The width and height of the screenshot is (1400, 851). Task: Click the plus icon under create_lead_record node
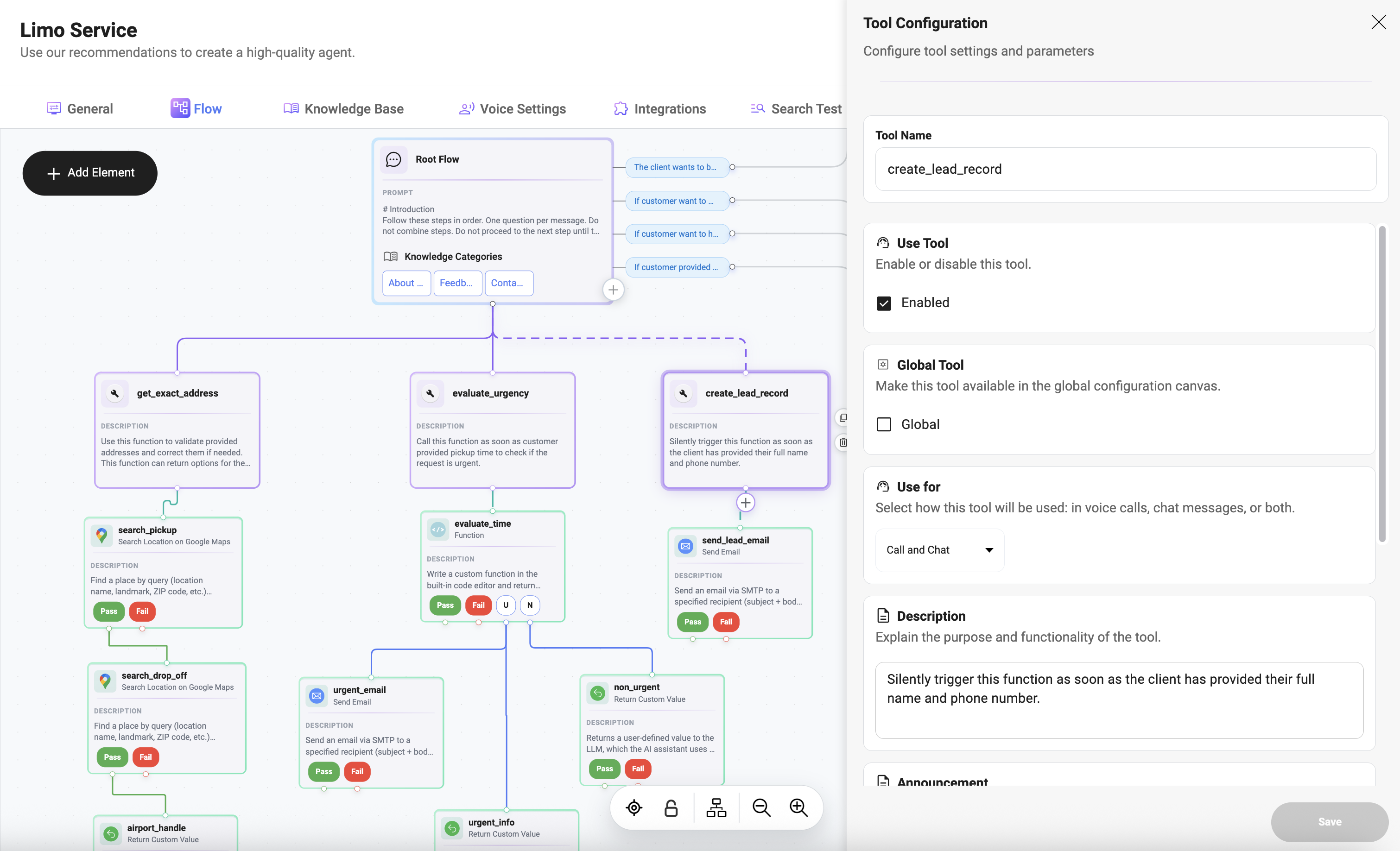point(746,503)
